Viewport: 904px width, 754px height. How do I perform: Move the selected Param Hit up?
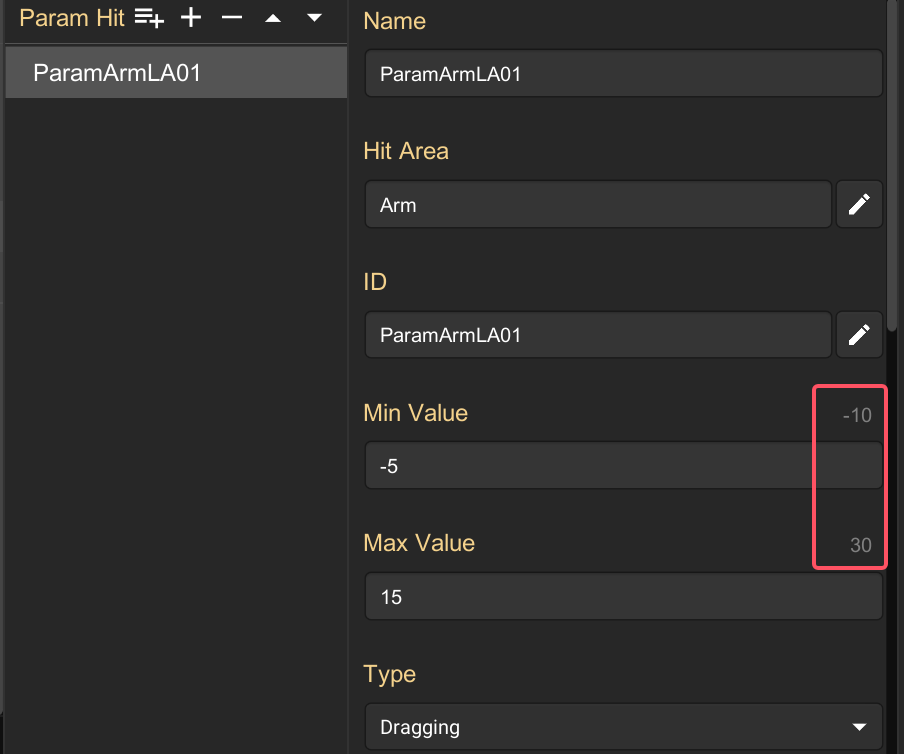click(273, 18)
